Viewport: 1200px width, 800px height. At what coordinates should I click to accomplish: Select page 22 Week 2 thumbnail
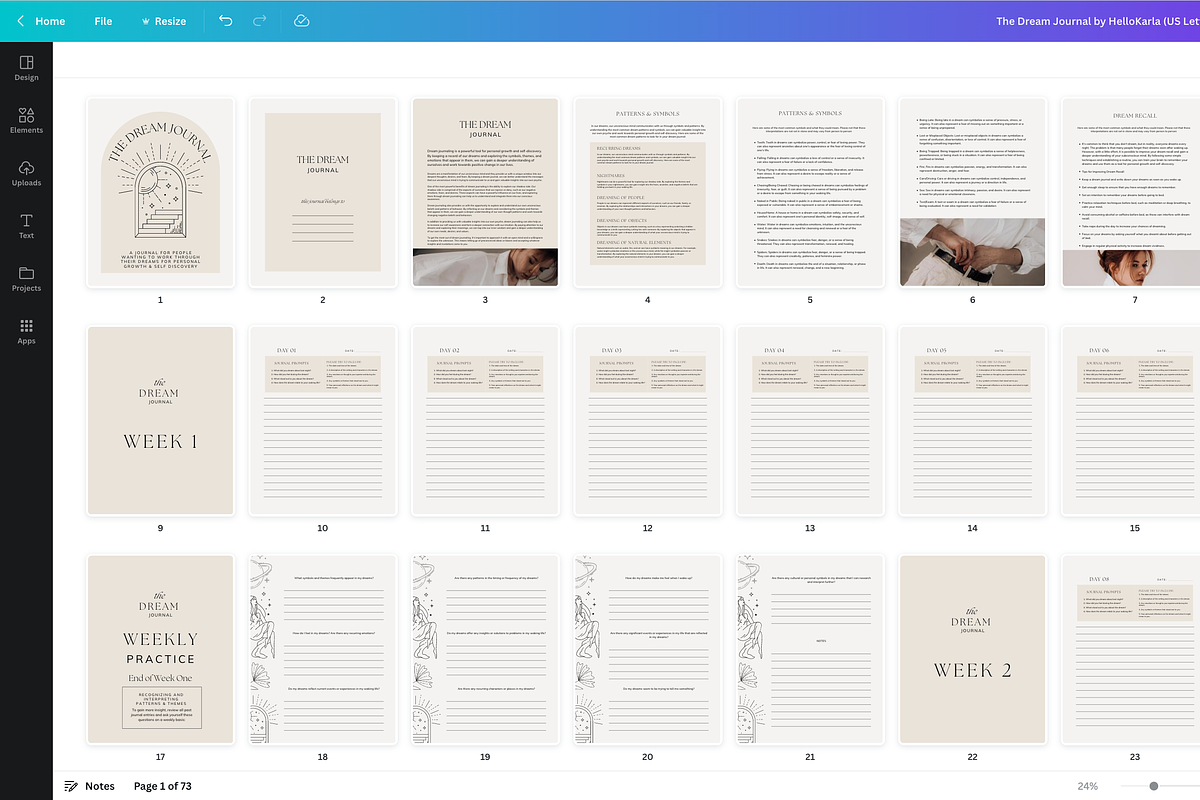coord(973,649)
